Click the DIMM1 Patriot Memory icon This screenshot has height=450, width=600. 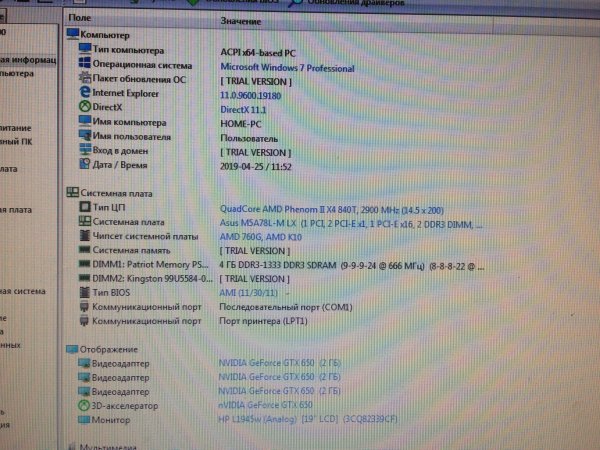click(x=84, y=264)
